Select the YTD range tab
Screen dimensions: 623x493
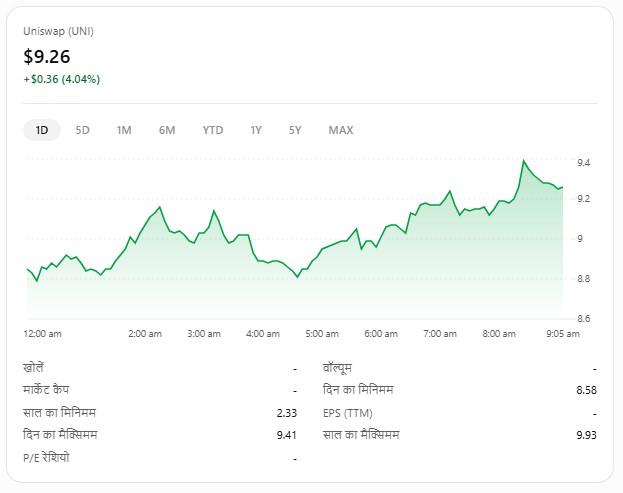tap(213, 130)
